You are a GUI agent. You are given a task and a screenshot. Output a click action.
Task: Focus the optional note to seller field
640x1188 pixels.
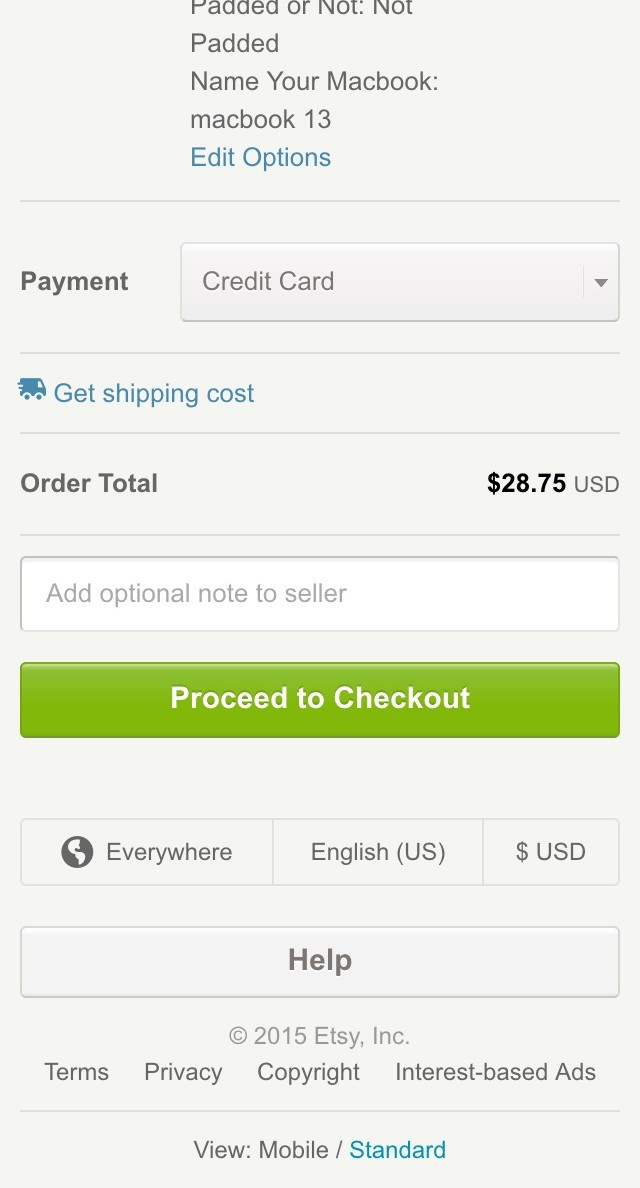pos(320,594)
